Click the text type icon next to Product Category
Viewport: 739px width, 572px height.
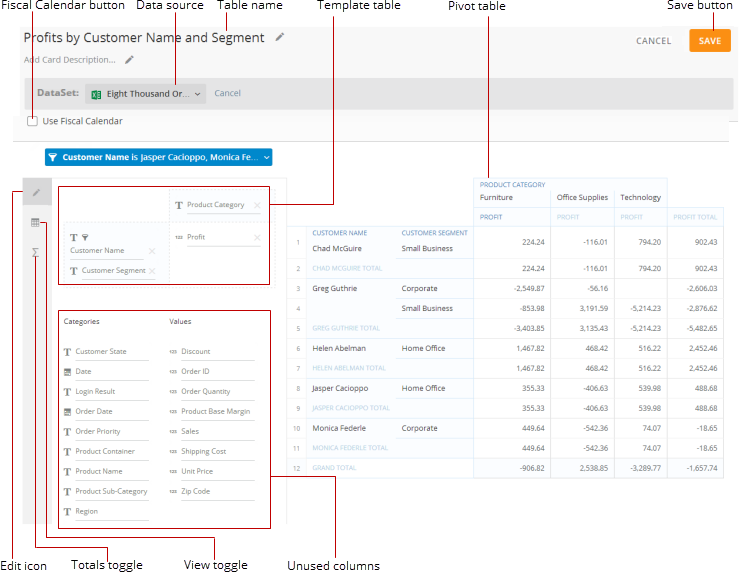(x=179, y=205)
